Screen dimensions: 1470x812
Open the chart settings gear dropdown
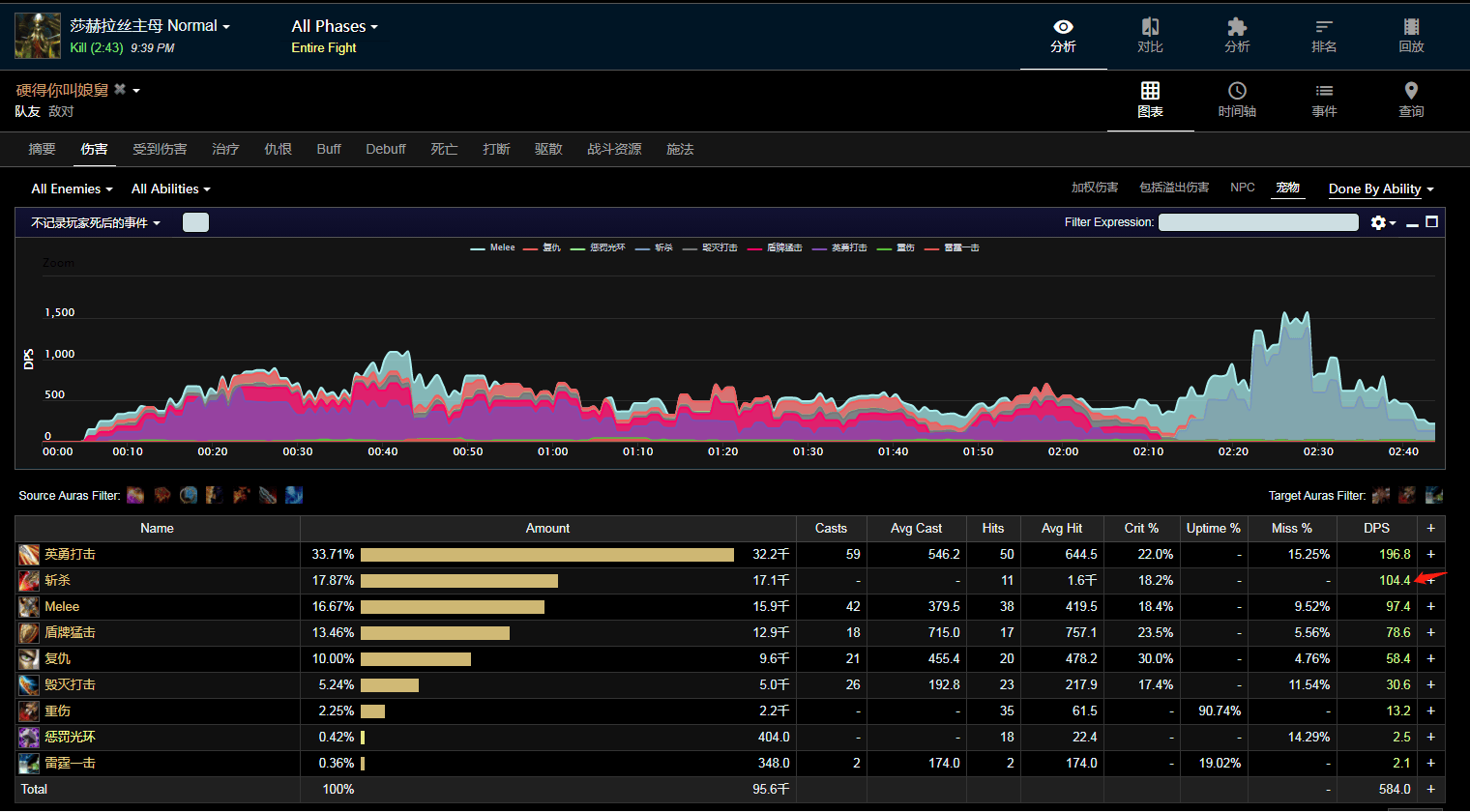(x=1383, y=223)
